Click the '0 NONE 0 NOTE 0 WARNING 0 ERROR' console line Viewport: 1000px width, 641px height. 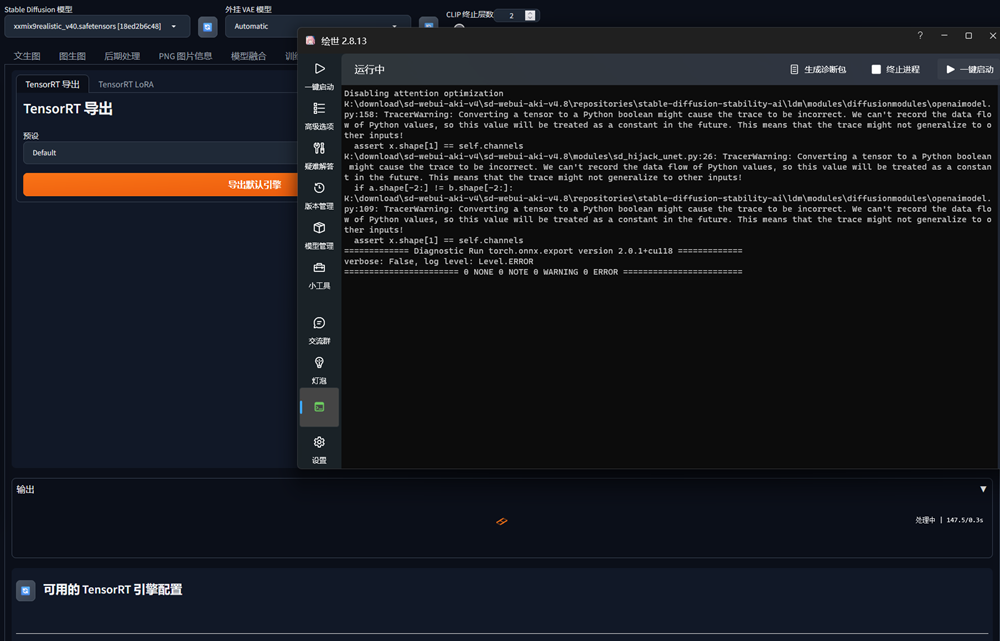click(543, 272)
